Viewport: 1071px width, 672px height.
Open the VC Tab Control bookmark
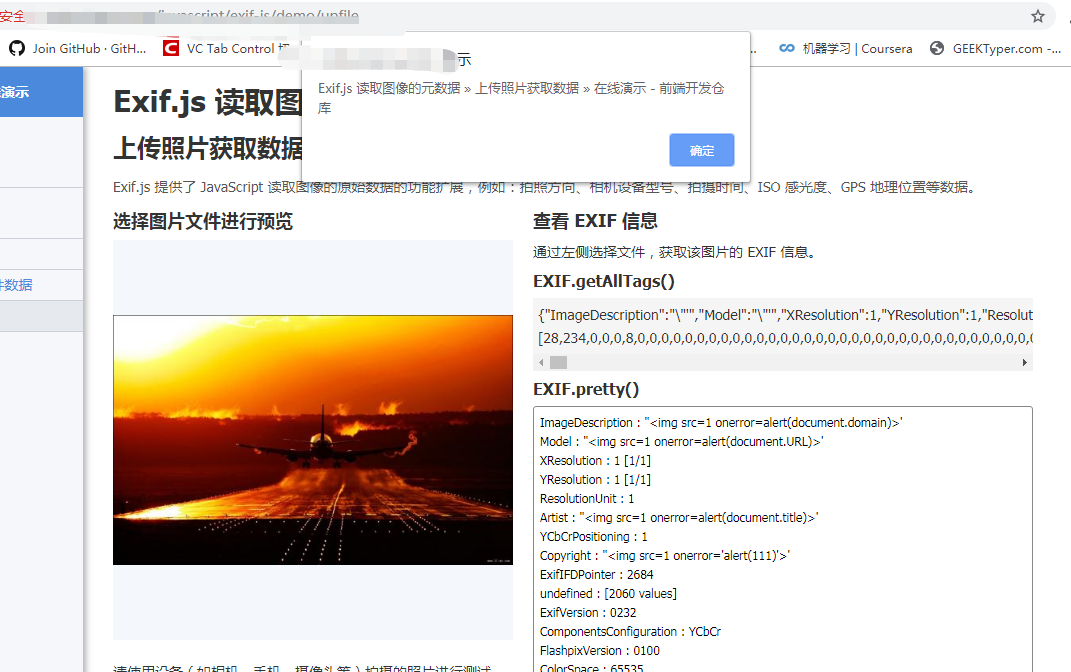click(227, 48)
